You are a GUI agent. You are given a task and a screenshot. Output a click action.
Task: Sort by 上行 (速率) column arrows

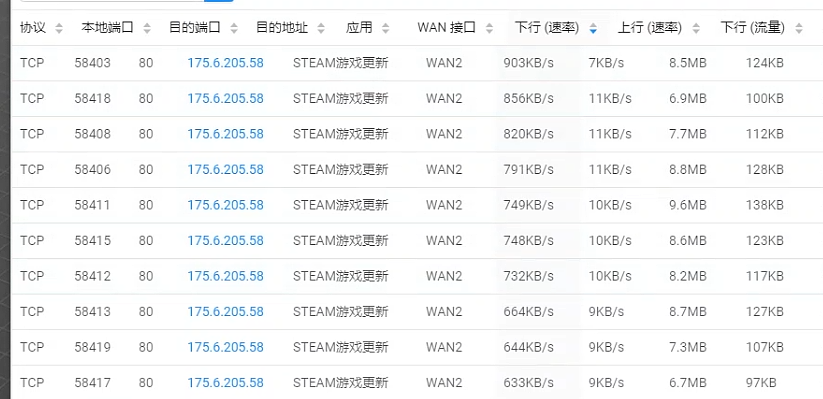696,28
